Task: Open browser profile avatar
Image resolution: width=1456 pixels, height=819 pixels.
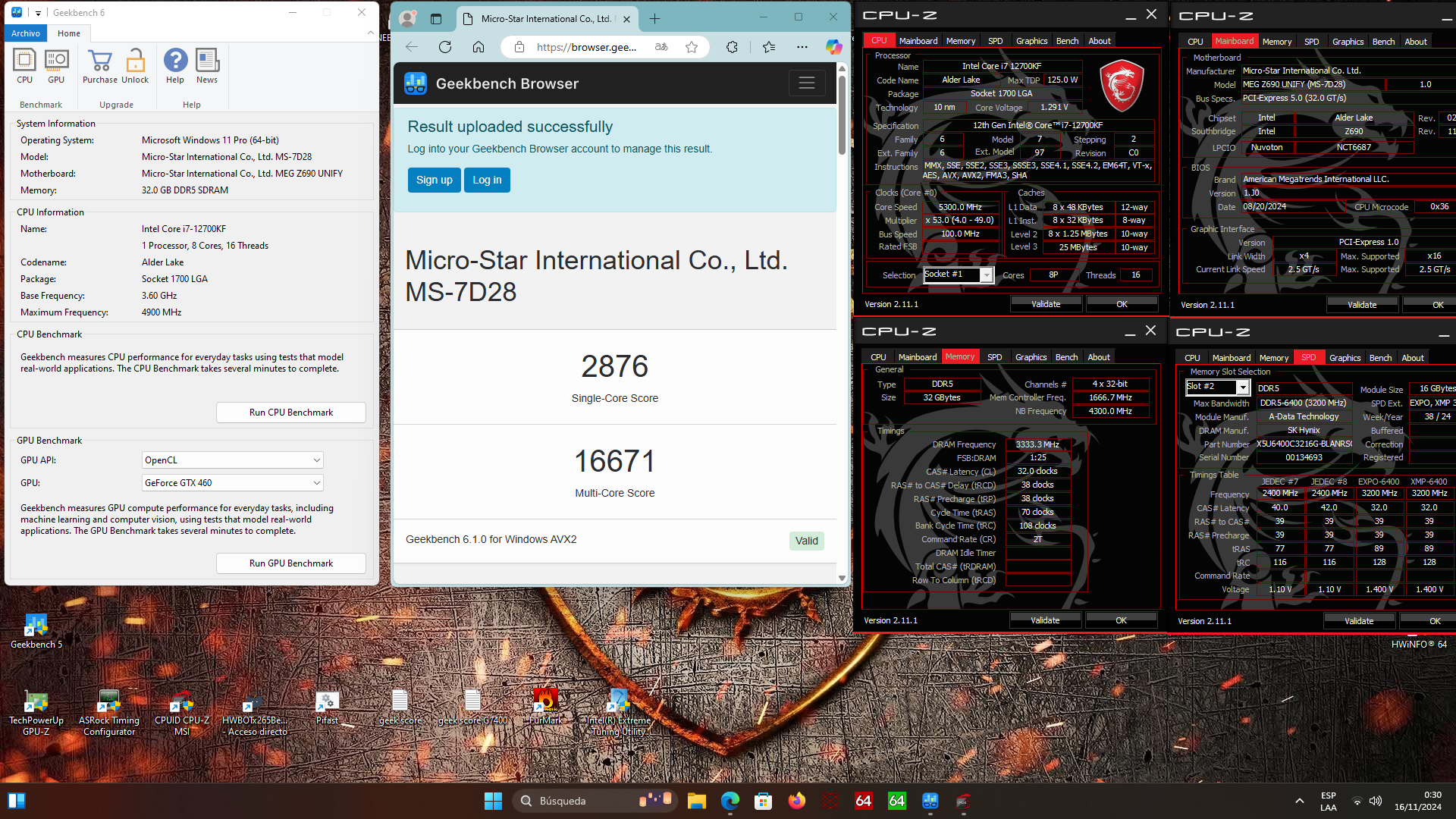Action: [407, 18]
